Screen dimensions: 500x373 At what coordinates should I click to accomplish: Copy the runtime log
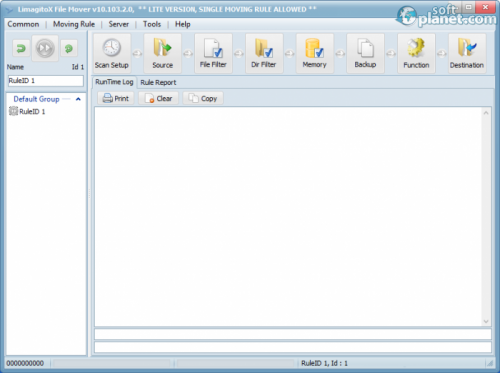coord(203,98)
